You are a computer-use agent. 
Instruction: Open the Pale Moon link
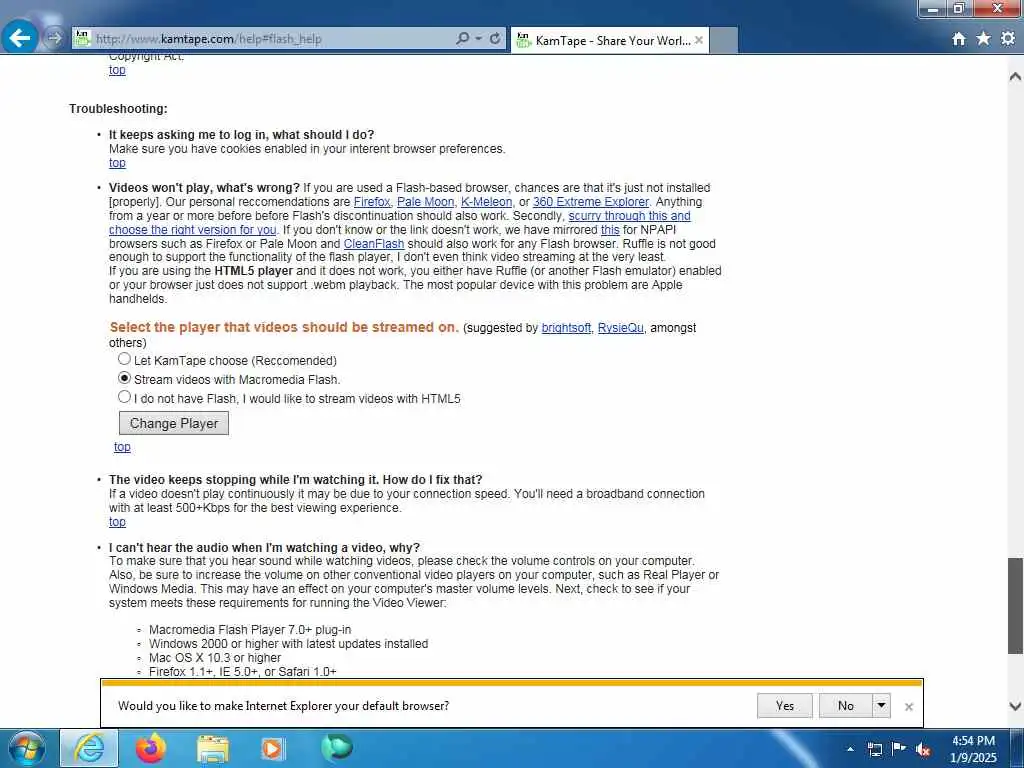tap(425, 202)
